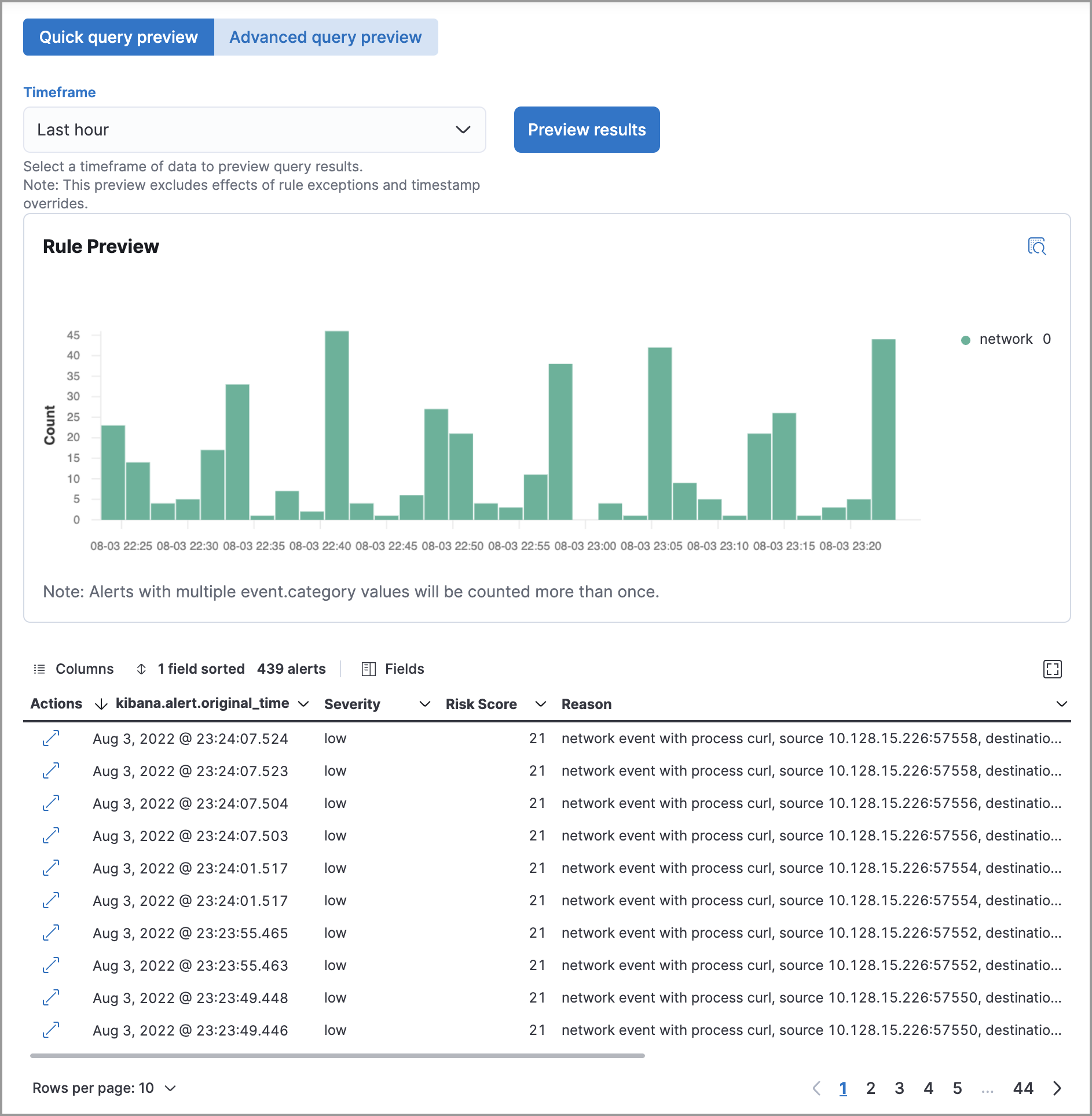Image resolution: width=1092 pixels, height=1116 pixels.
Task: Expand the first alert row at 23:24:07.524
Action: (x=51, y=739)
